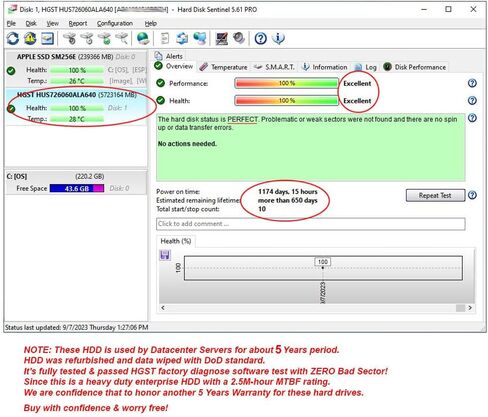Viewport: 488px width, 417px height.
Task: Click the help icon beside Repeat Test
Action: 472,195
